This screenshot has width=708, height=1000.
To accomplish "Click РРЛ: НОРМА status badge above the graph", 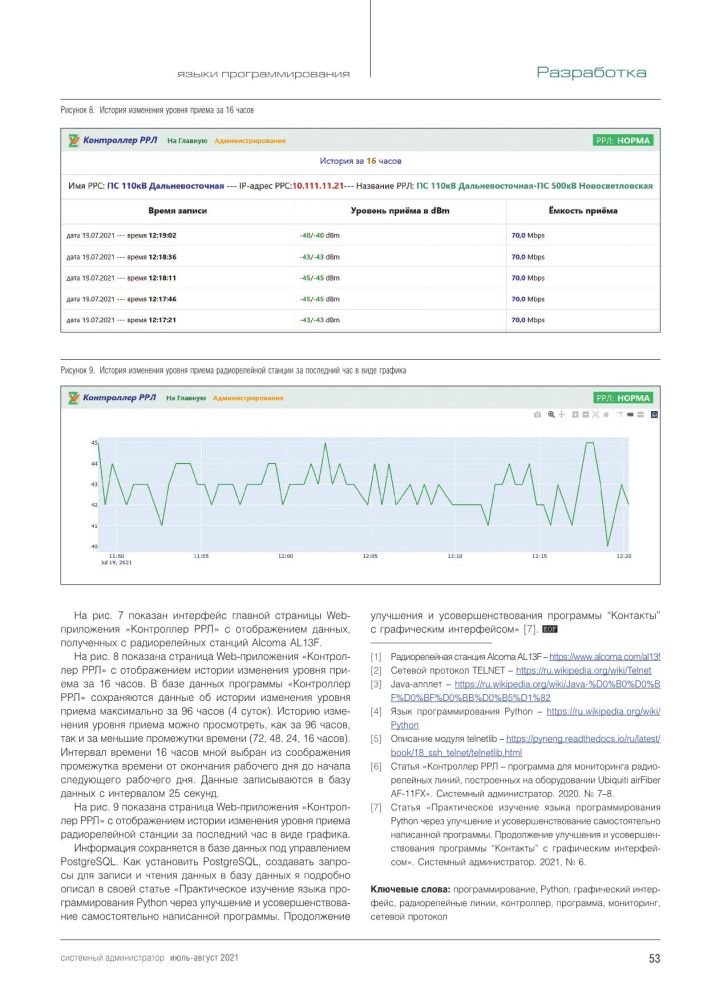I will [623, 398].
